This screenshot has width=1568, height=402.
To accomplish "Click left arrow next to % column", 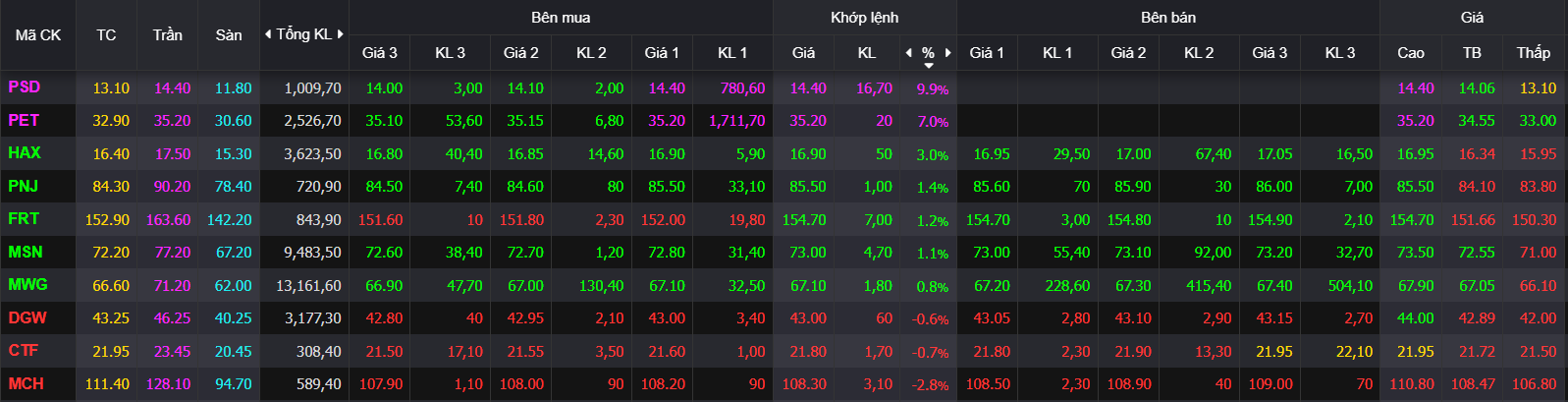I will 908,53.
